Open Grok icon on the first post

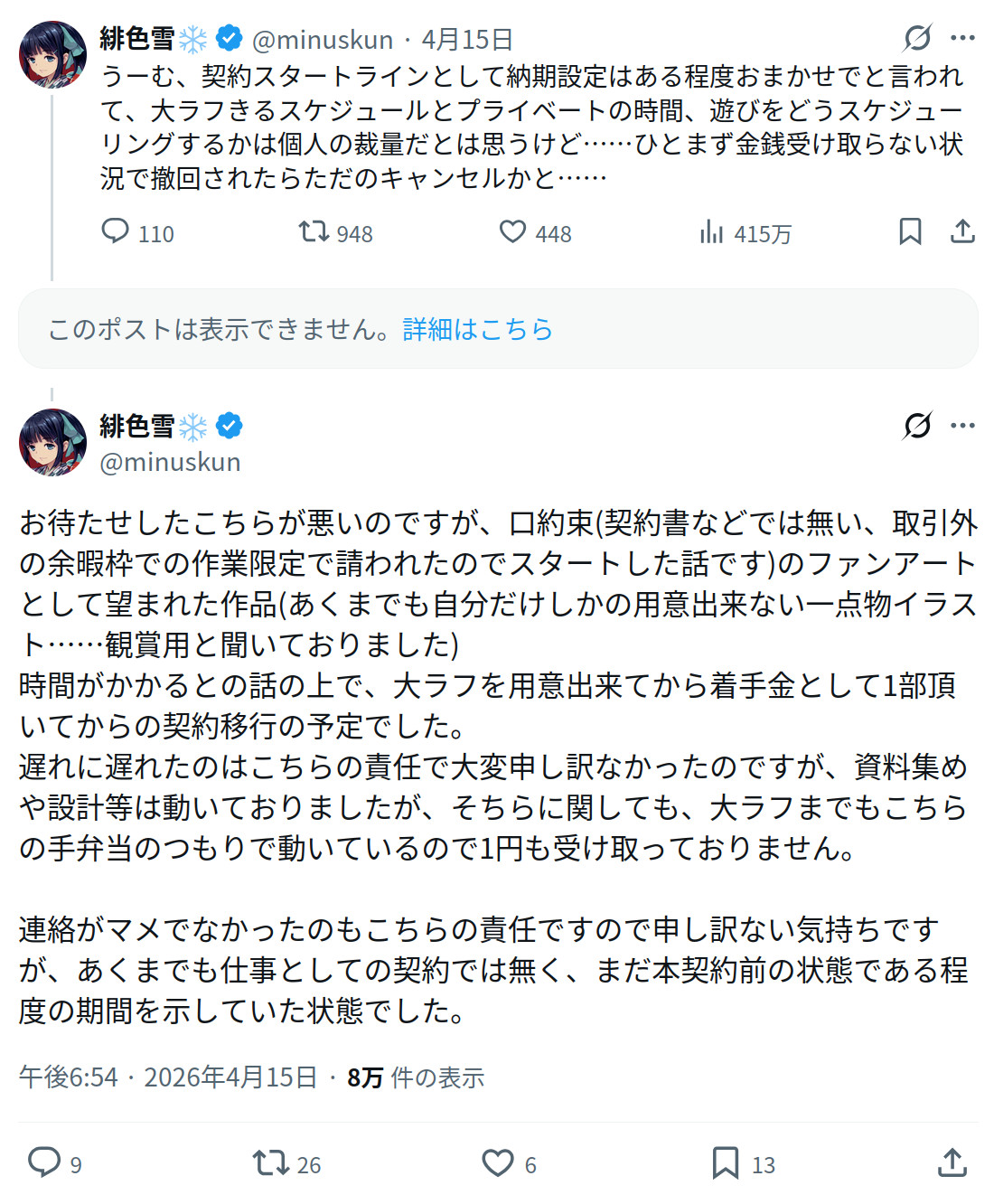pos(917,38)
